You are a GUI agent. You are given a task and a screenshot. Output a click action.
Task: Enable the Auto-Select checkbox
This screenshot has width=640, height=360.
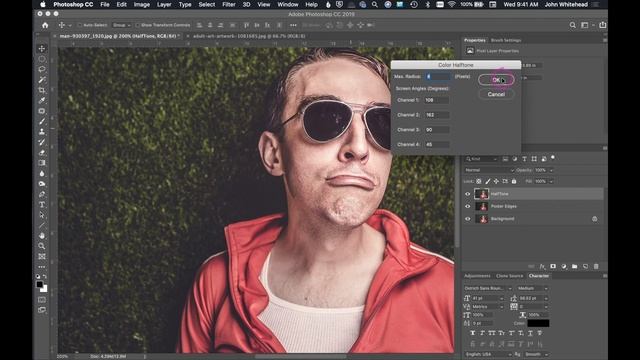coord(79,25)
